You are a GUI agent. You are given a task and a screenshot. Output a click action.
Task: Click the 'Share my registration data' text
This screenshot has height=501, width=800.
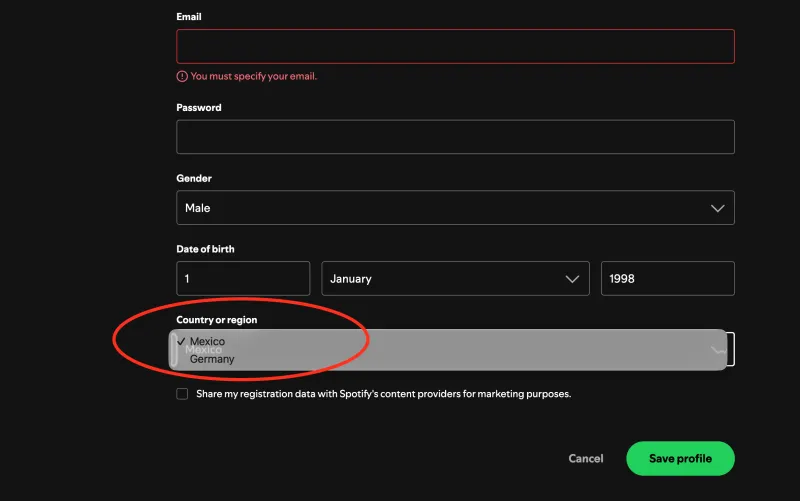384,394
